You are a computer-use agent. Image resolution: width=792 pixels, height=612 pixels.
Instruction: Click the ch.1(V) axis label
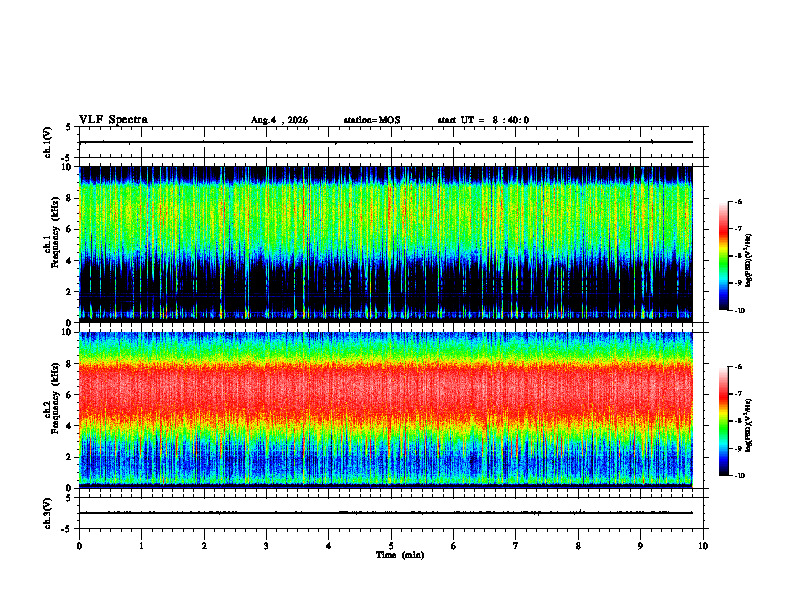click(x=48, y=142)
